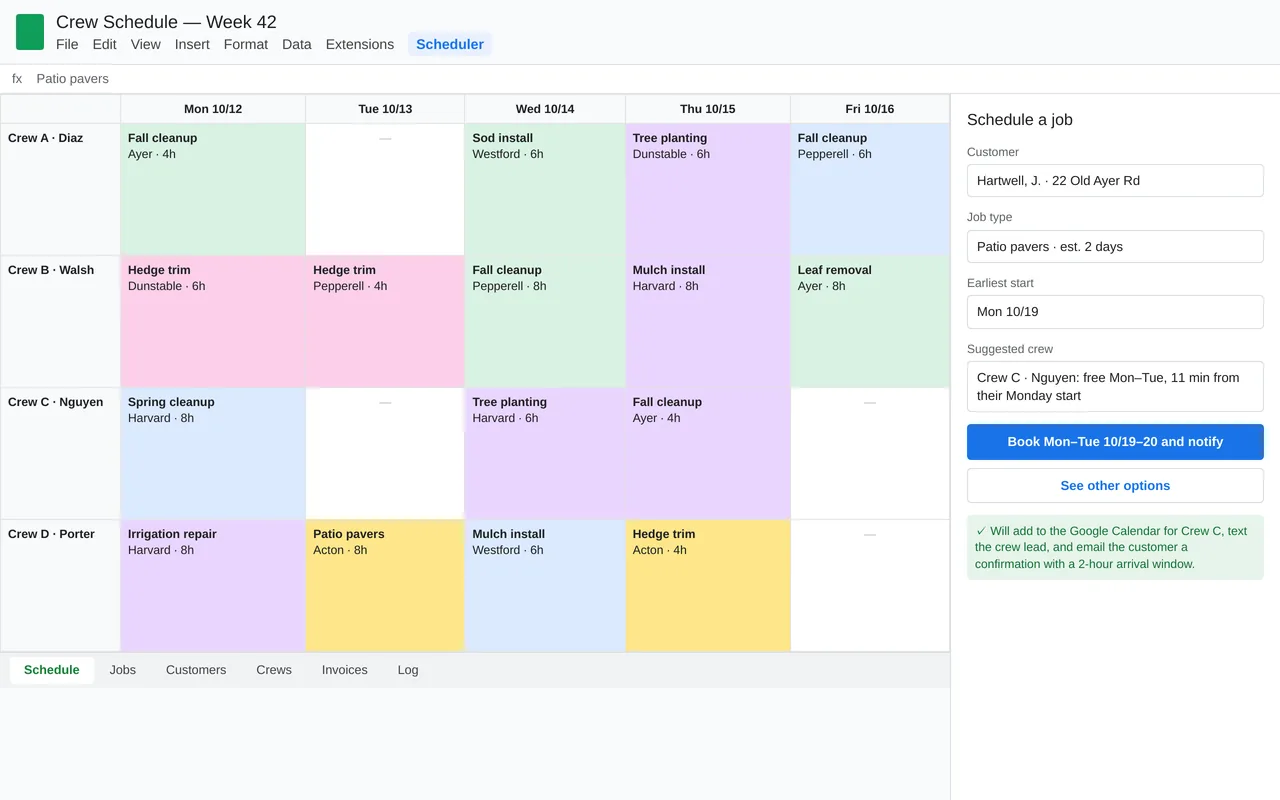Open the View menu
The height and width of the screenshot is (800, 1280).
(146, 44)
